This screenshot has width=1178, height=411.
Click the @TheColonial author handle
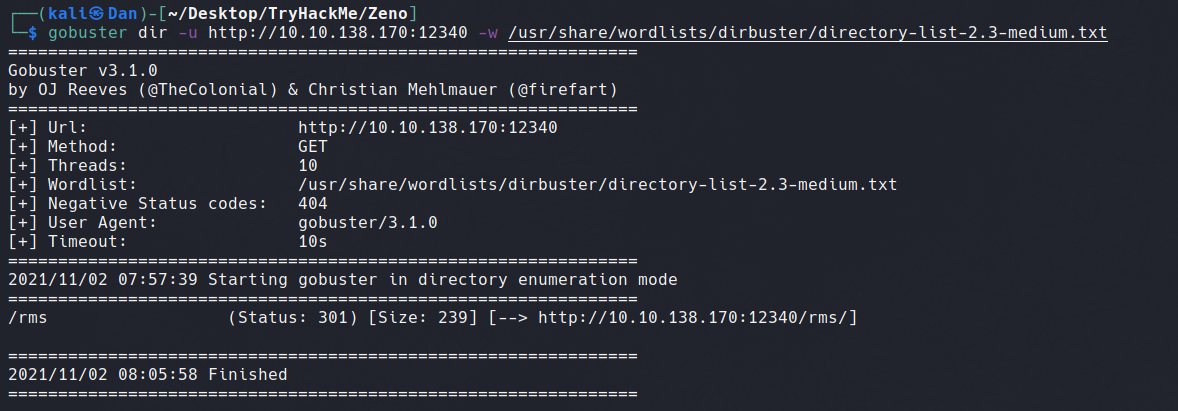point(177,90)
